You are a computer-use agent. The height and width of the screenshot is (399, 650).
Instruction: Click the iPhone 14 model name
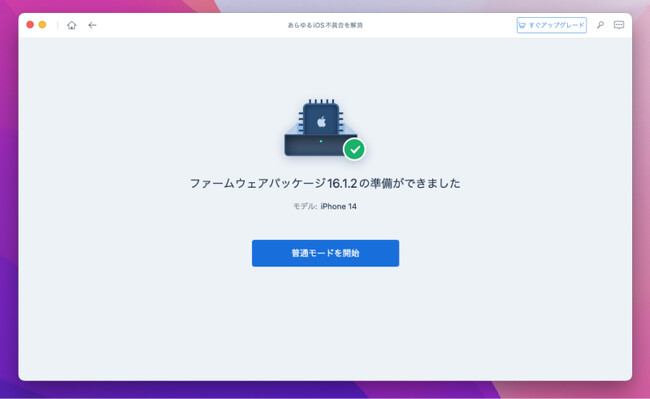338,206
